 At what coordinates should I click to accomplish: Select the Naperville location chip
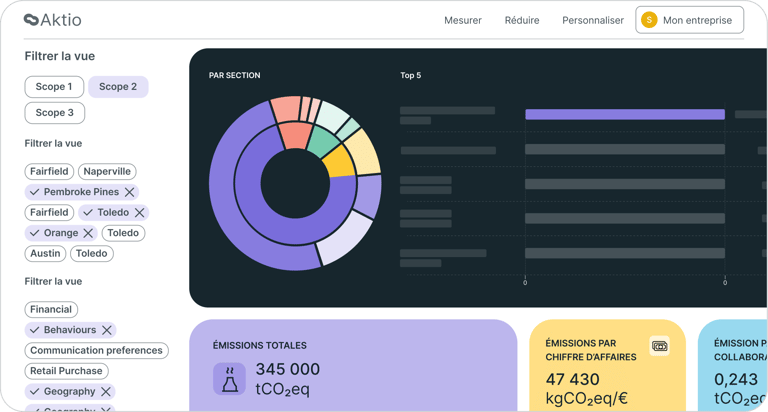coord(107,171)
